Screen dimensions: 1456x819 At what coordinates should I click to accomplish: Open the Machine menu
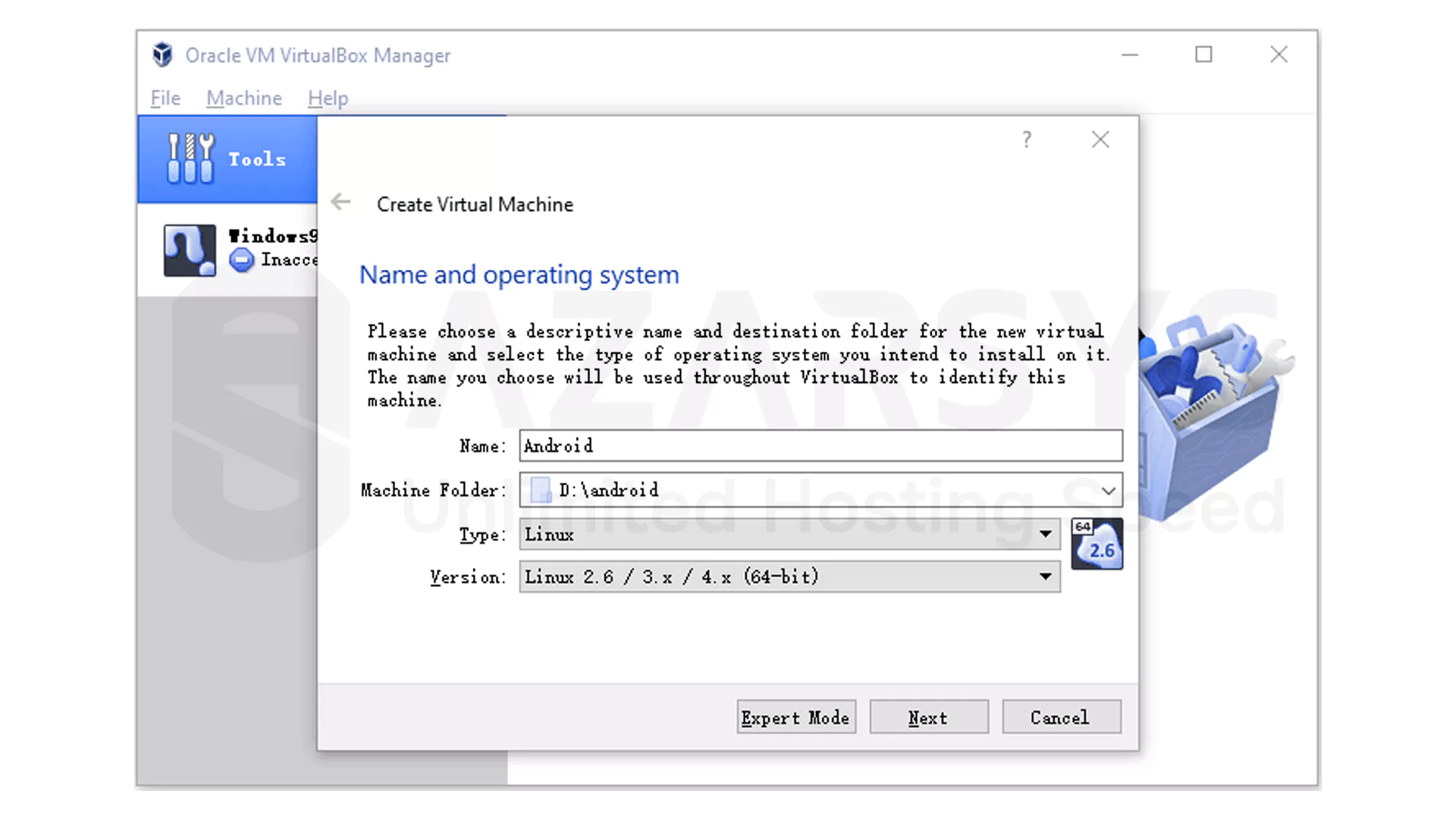243,98
